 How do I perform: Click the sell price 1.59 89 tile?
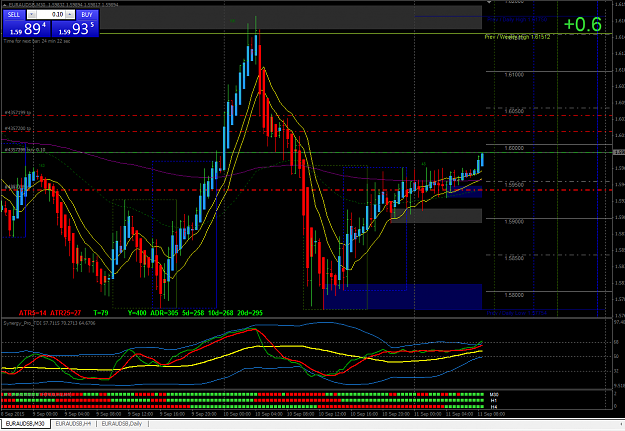tap(27, 29)
